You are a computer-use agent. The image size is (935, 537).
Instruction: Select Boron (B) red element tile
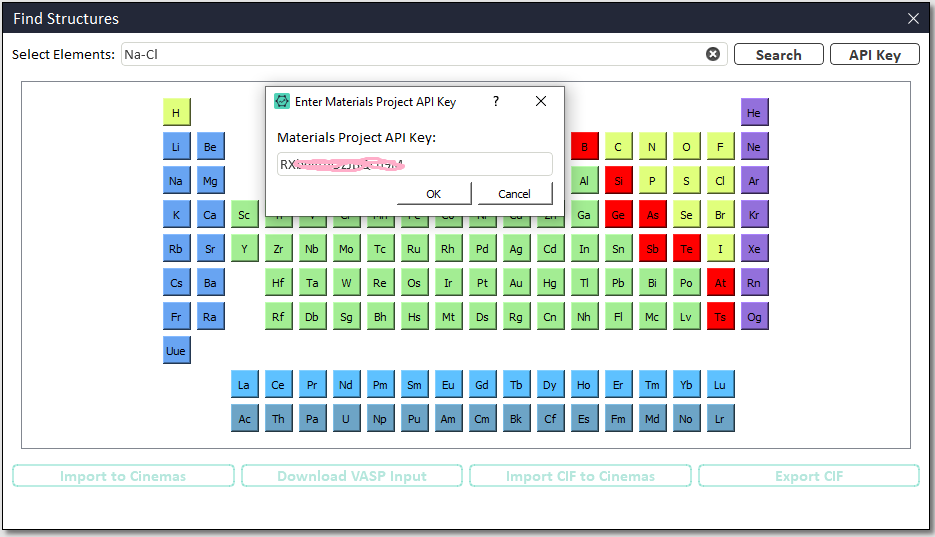point(584,147)
